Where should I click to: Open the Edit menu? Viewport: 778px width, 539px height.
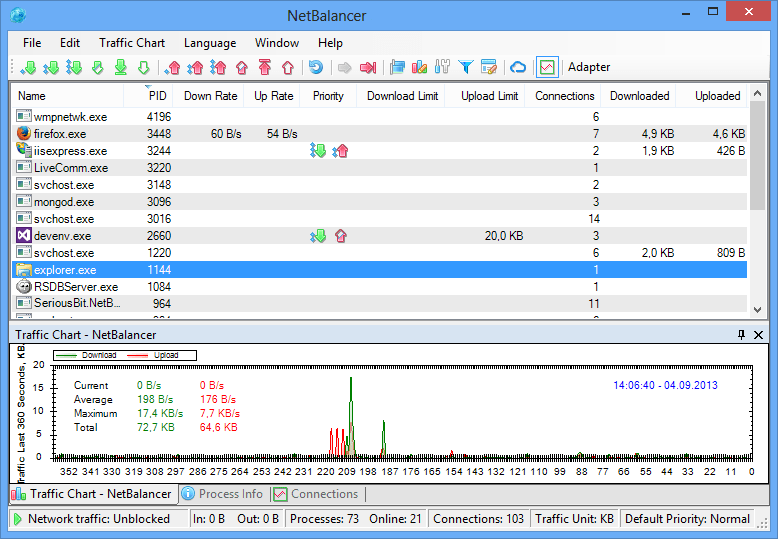pyautogui.click(x=70, y=43)
